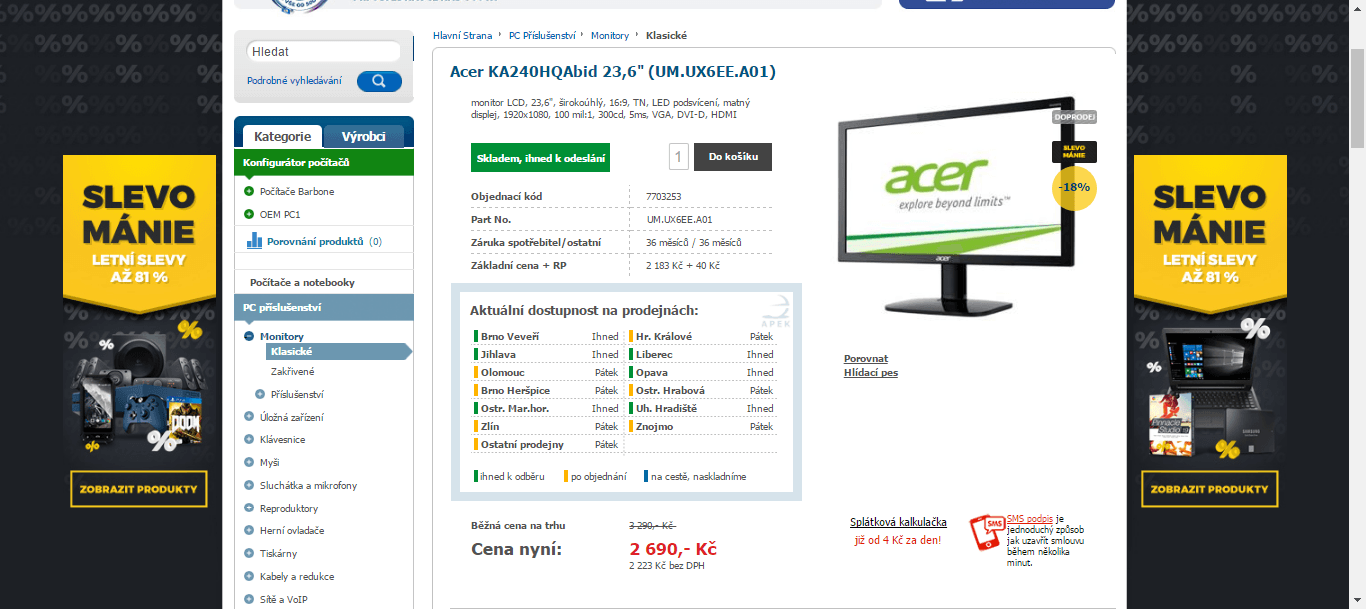Click the Skladem, ihned k odeslání button
This screenshot has width=1366, height=609.
coord(540,157)
